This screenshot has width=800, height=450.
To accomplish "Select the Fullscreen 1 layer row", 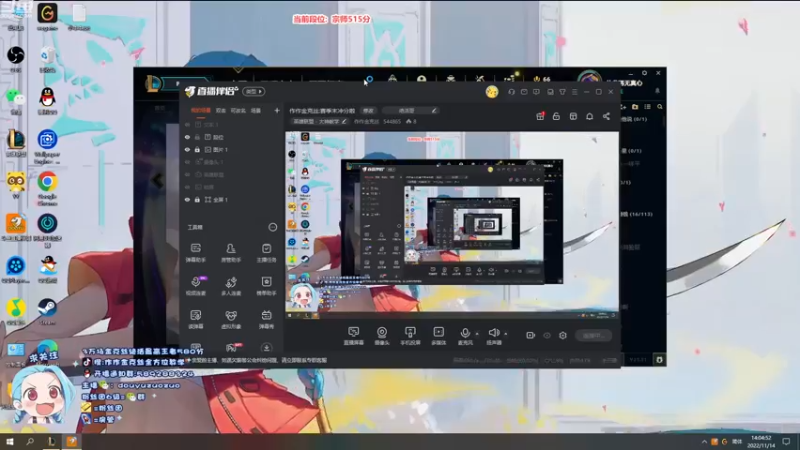I will click(x=232, y=199).
